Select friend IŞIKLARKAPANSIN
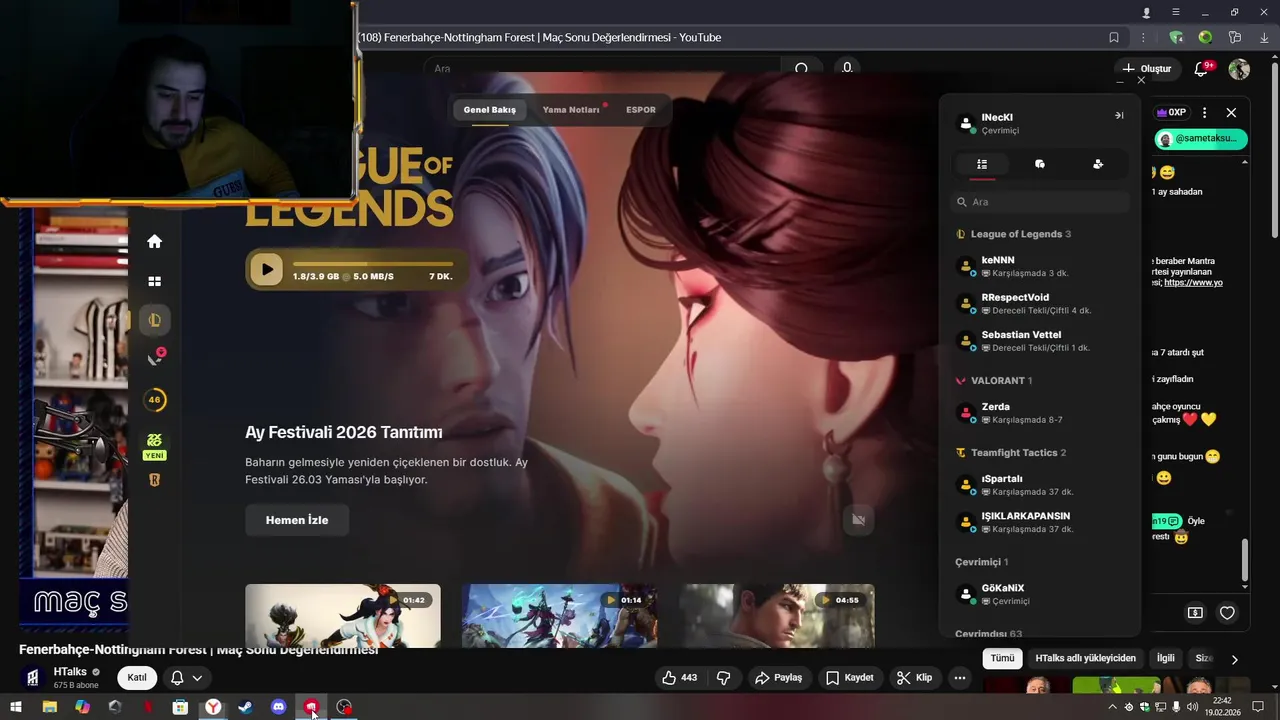1280x720 pixels. click(1040, 522)
